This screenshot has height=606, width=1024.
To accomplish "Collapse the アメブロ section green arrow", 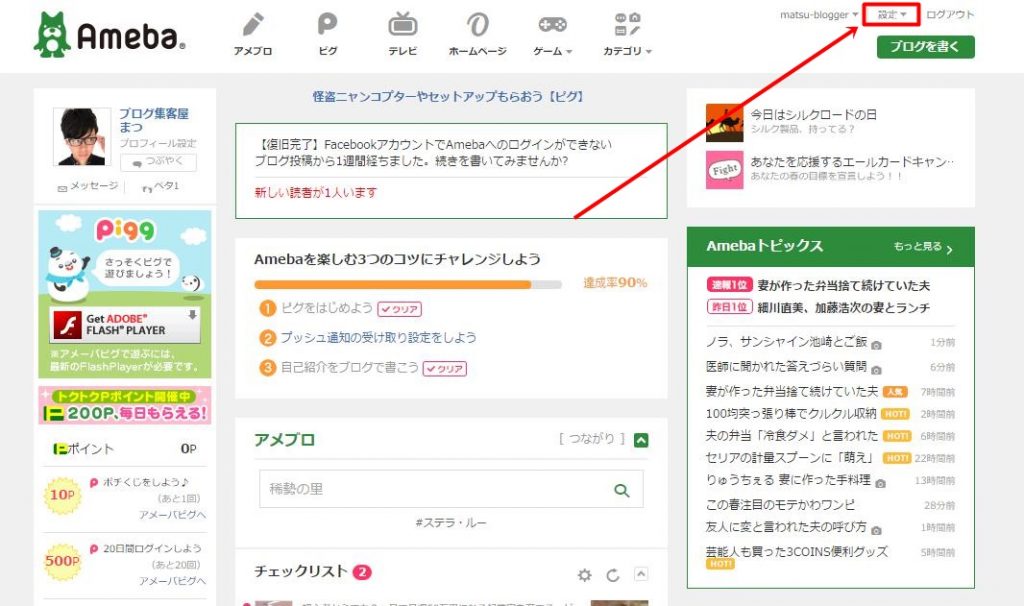I will pyautogui.click(x=641, y=440).
